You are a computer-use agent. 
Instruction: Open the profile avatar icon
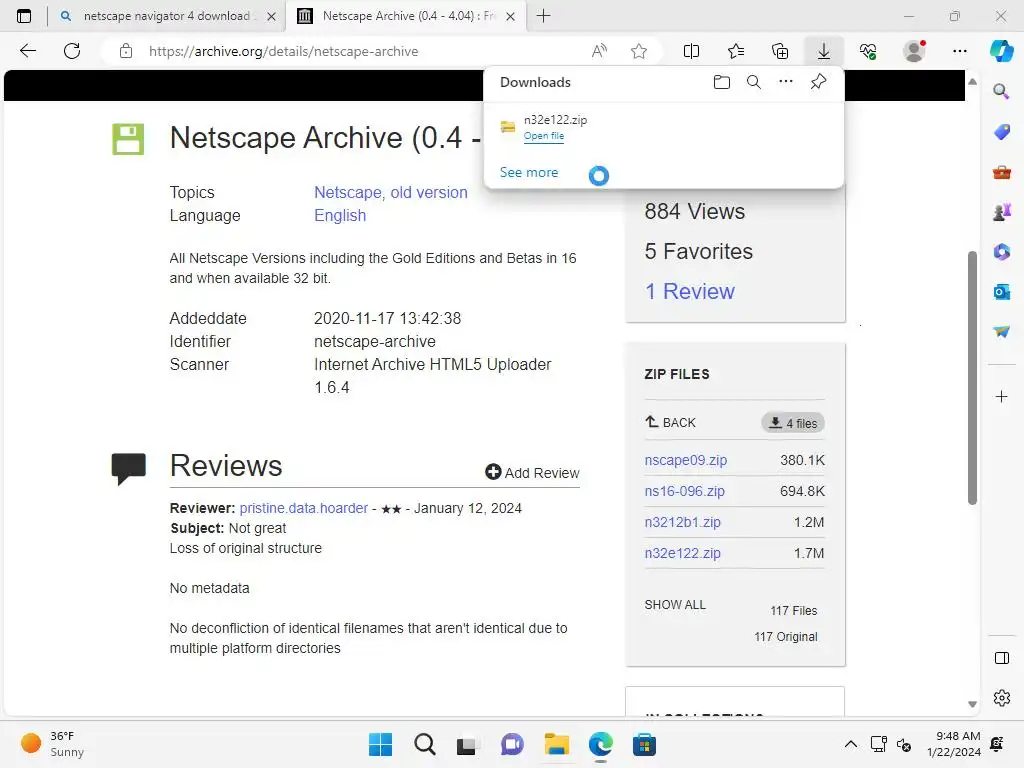(914, 51)
